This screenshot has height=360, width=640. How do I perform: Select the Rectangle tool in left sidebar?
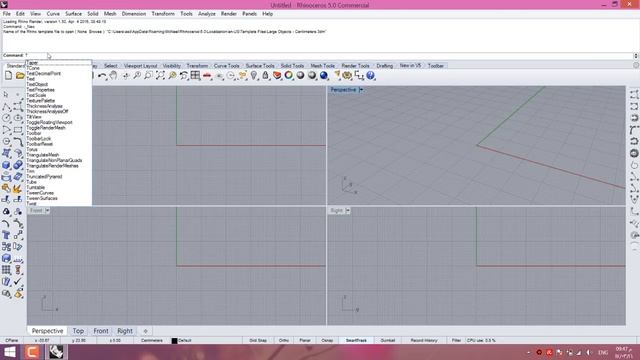18,130
